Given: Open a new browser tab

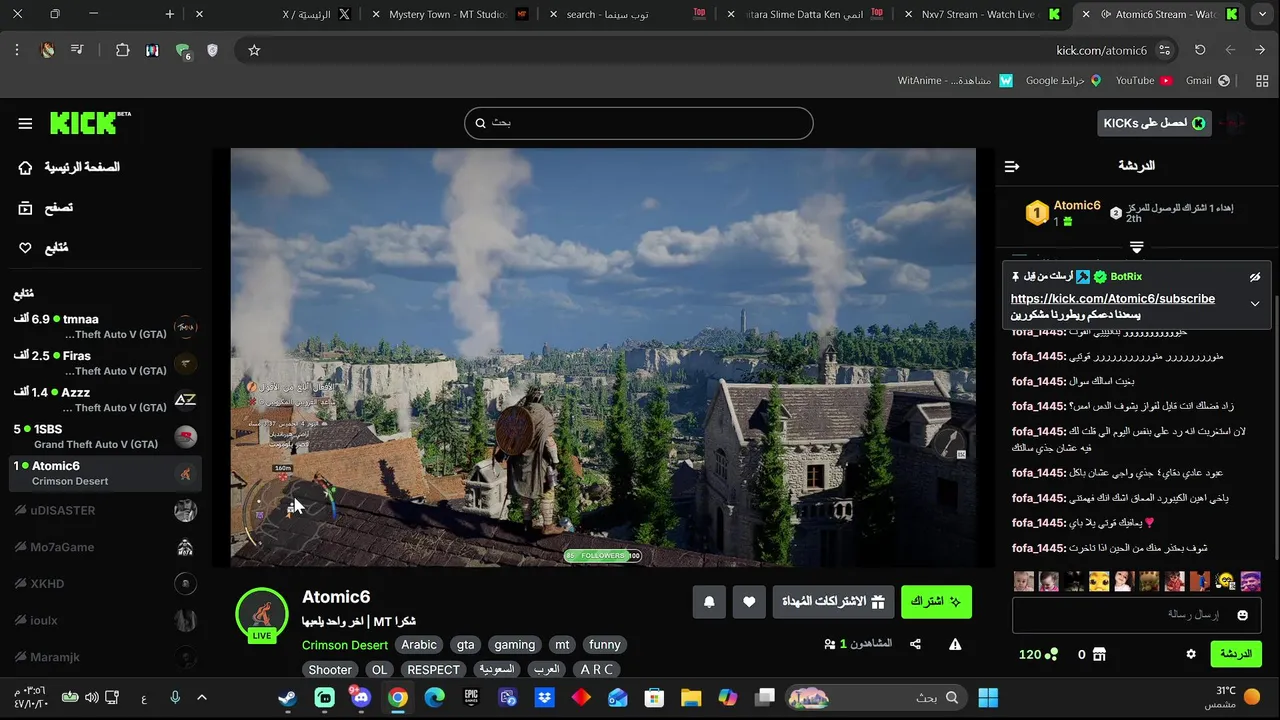Looking at the screenshot, I should pos(170,14).
